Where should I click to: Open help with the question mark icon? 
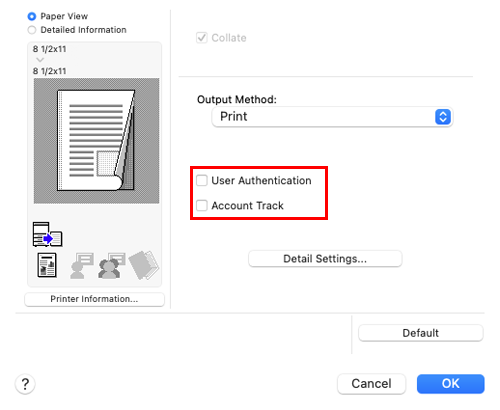(25, 384)
